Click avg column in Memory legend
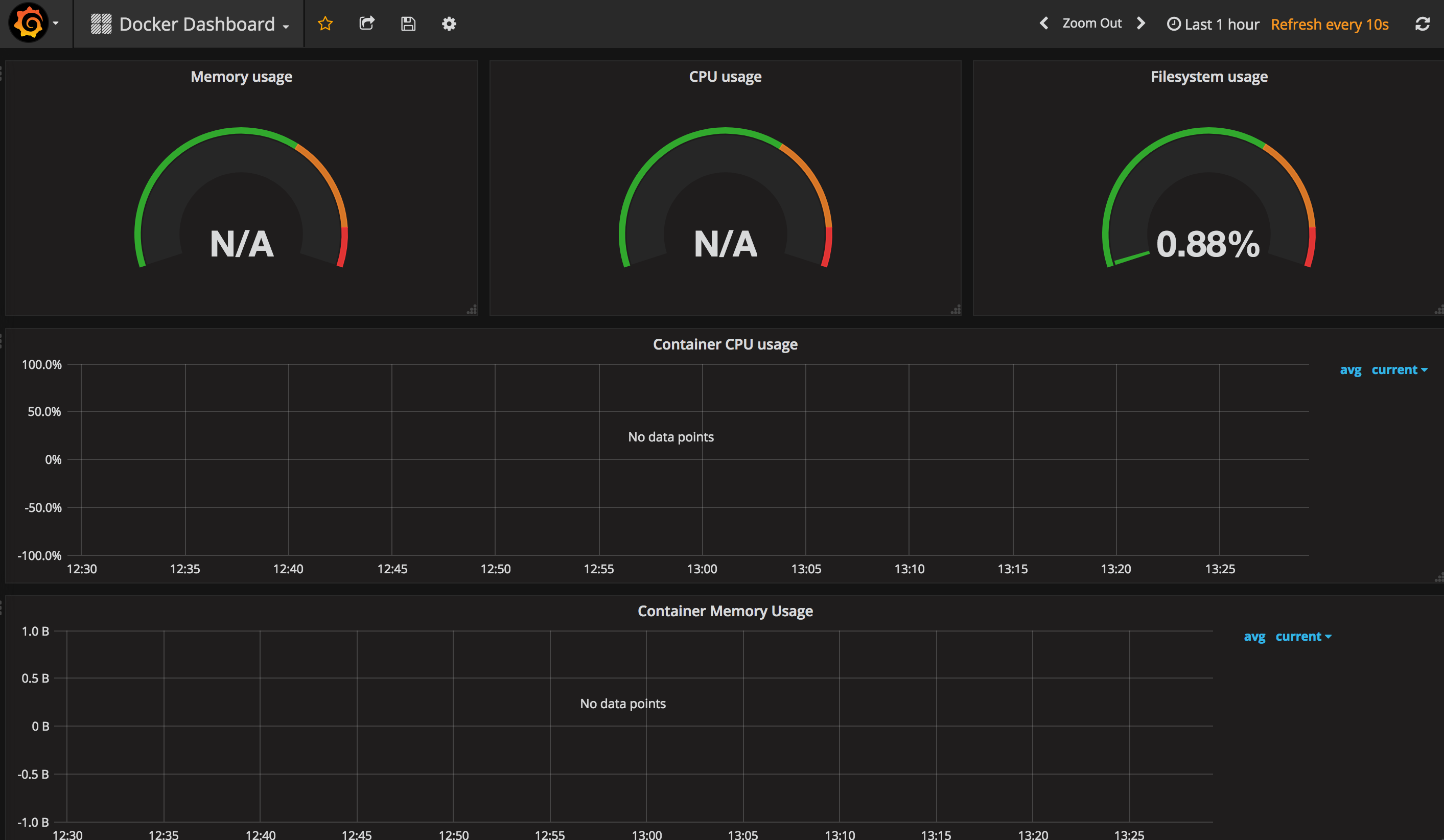The width and height of the screenshot is (1444, 840). (1254, 637)
